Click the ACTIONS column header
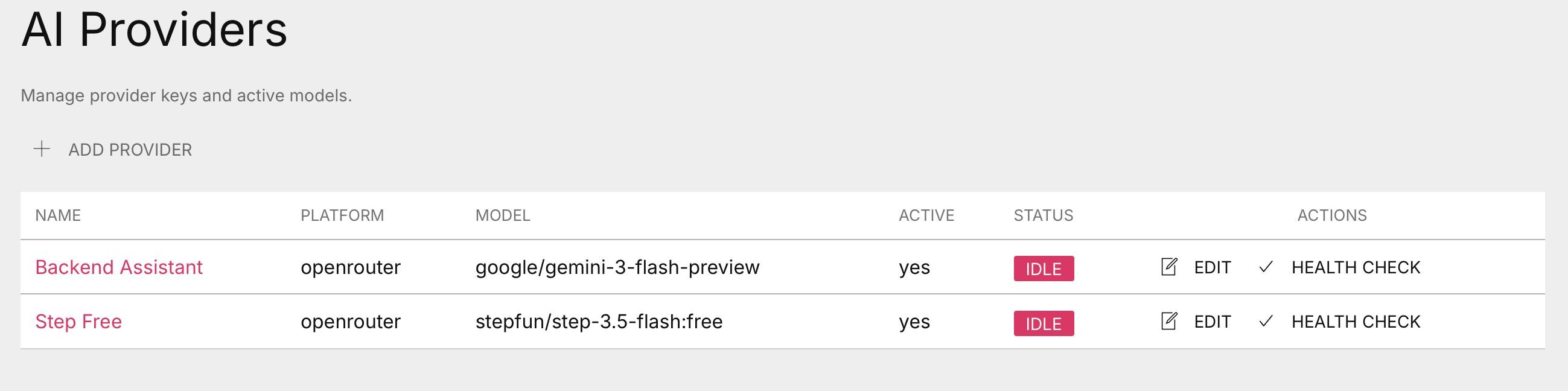Screen dimensions: 1568x391 click(1332, 215)
